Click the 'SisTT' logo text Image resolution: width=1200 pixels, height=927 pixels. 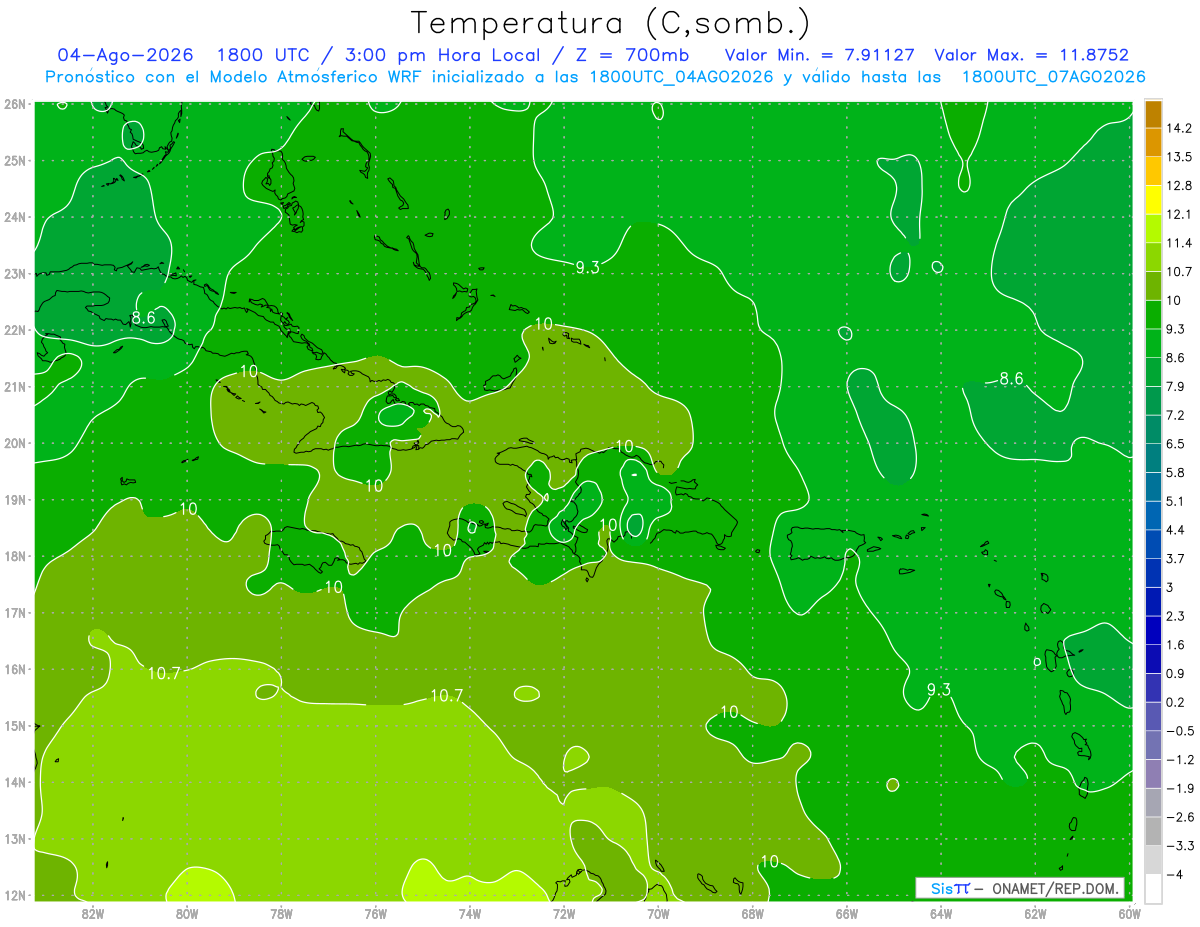(949, 888)
